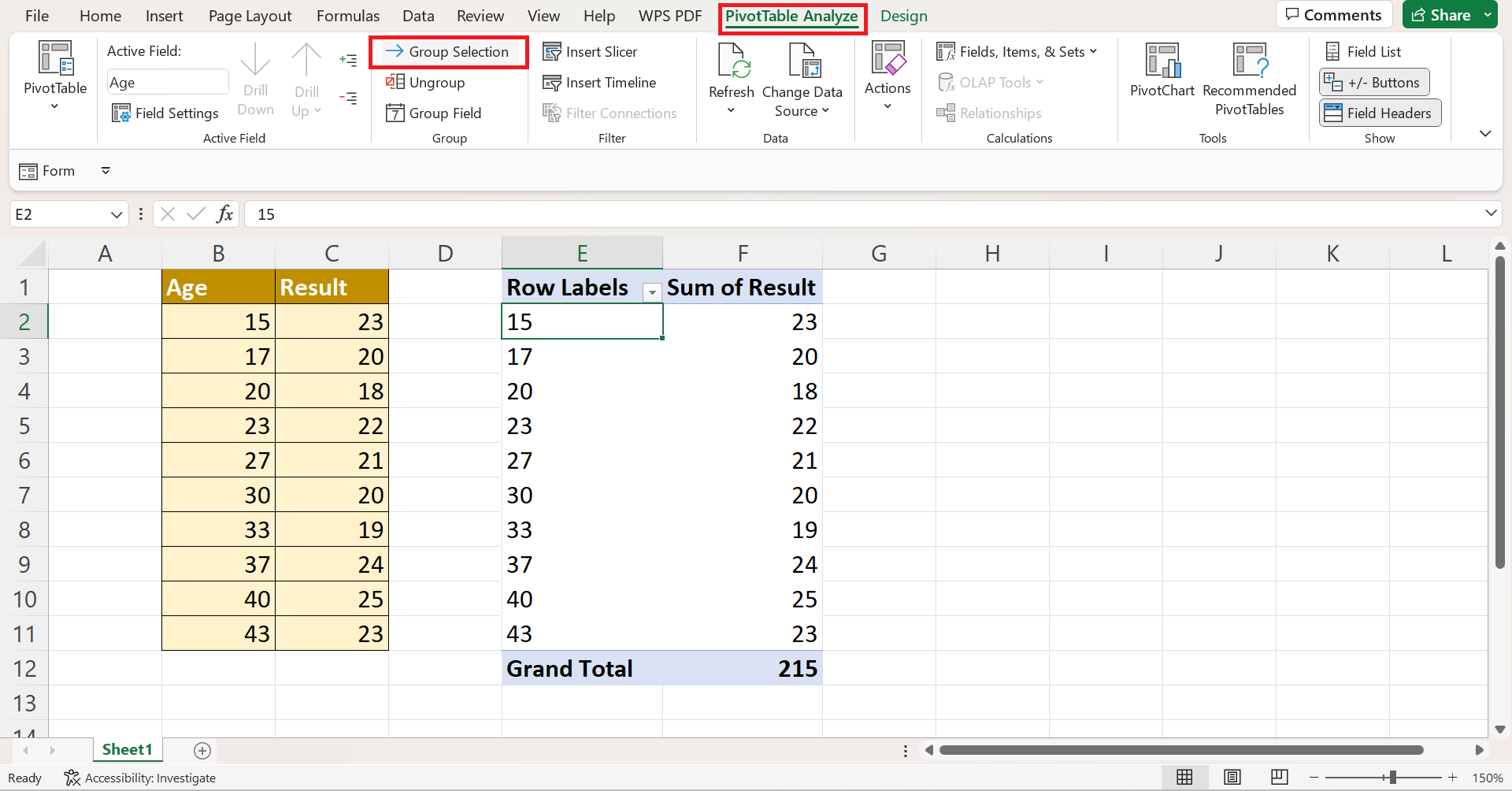Click the zoom slider handle

[x=1392, y=778]
